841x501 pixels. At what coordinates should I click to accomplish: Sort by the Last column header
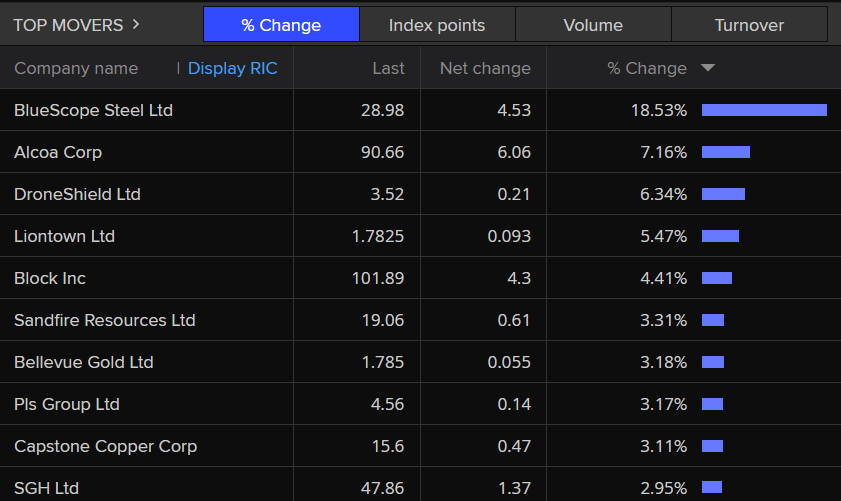coord(388,68)
